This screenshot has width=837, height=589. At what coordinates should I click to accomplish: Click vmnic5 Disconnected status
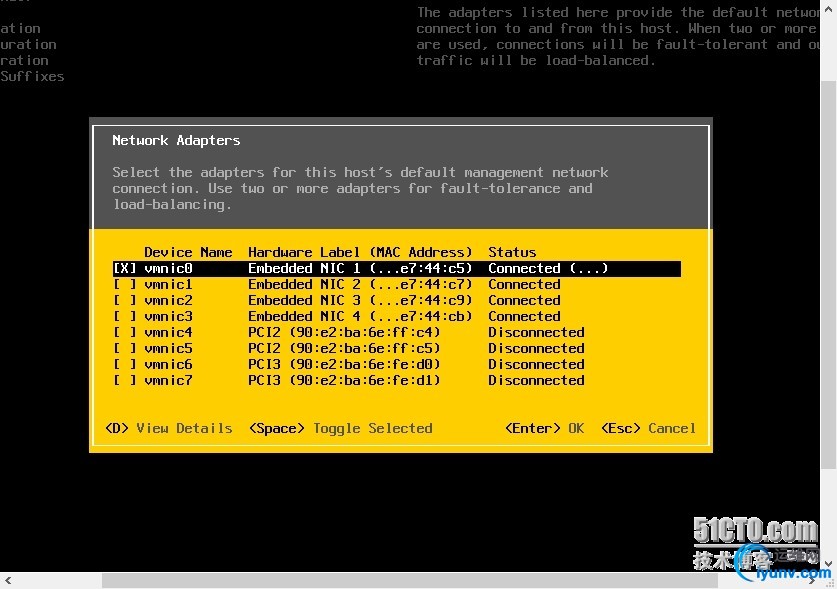tap(536, 349)
